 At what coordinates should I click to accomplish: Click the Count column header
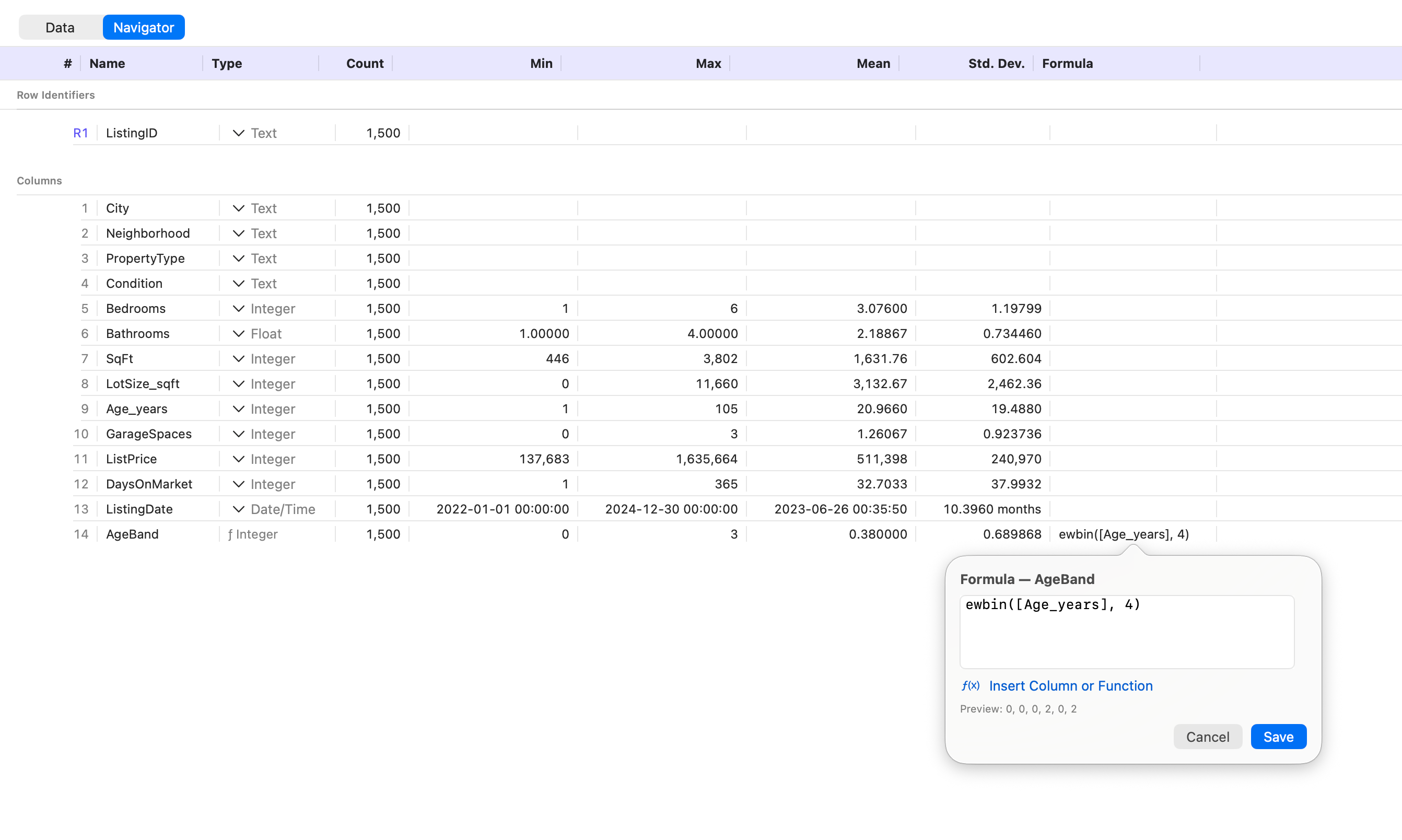[x=365, y=63]
